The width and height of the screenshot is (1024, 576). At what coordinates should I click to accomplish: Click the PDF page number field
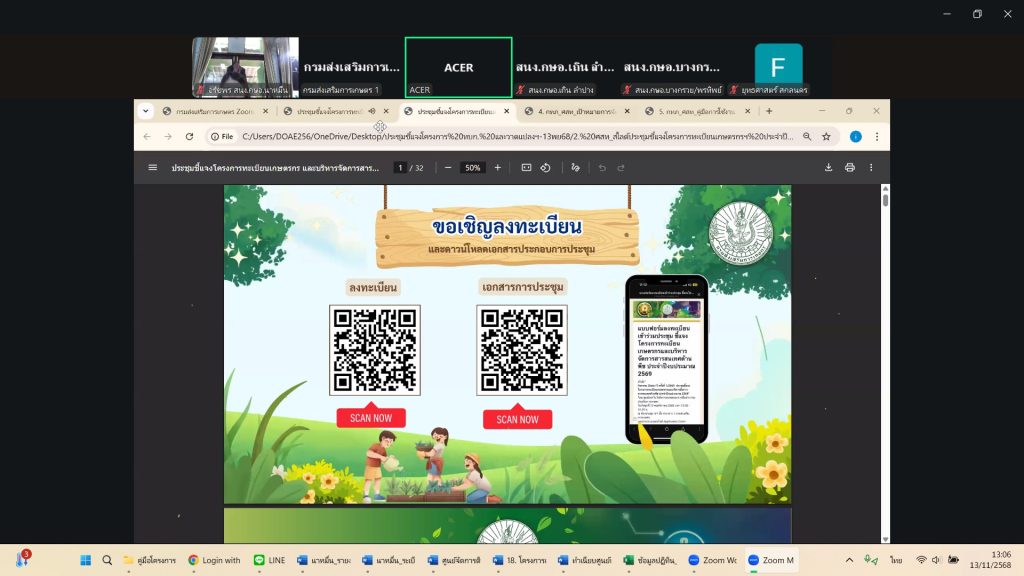[x=401, y=167]
